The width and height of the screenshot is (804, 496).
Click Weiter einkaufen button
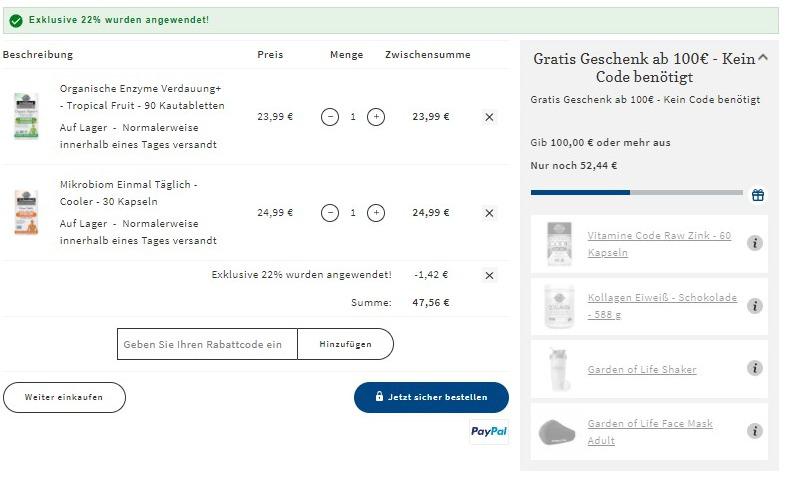tap(64, 397)
